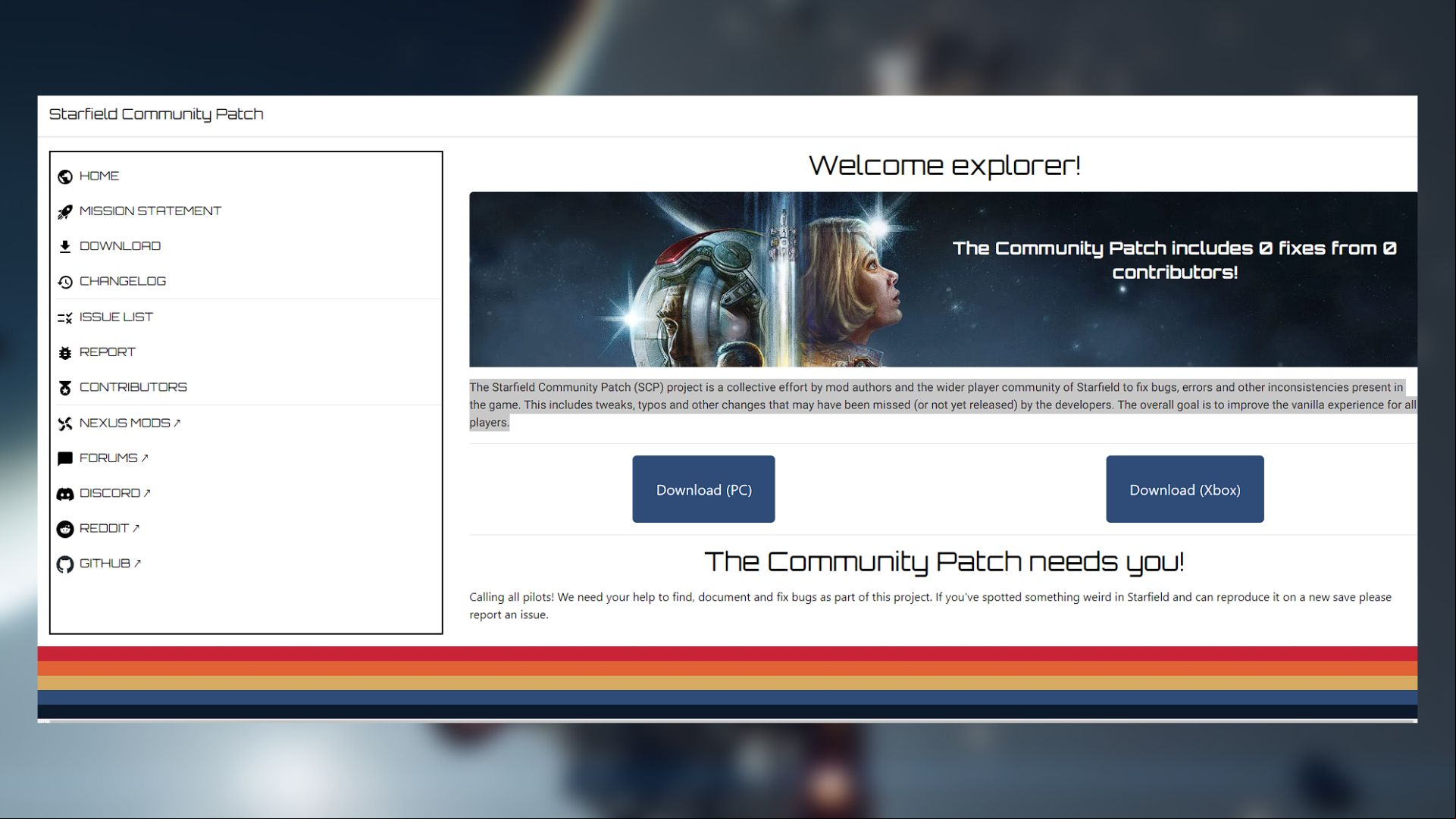1456x819 pixels.
Task: Click the Discord logo icon
Action: pyautogui.click(x=65, y=494)
